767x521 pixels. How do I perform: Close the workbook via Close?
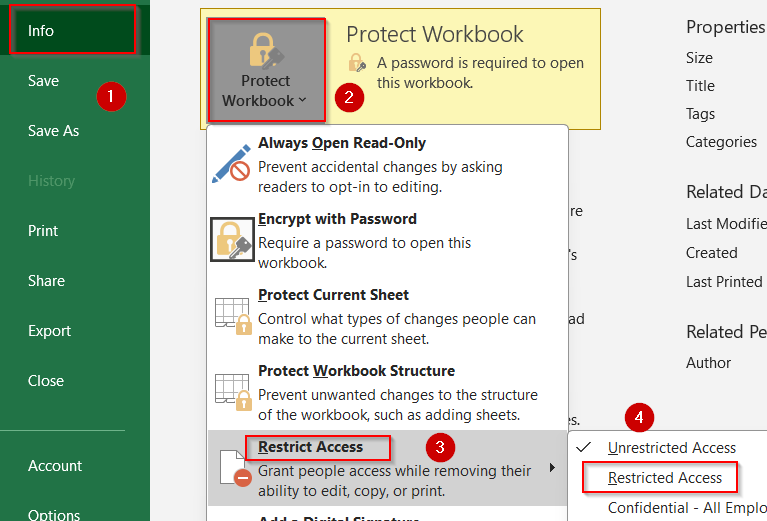(45, 381)
